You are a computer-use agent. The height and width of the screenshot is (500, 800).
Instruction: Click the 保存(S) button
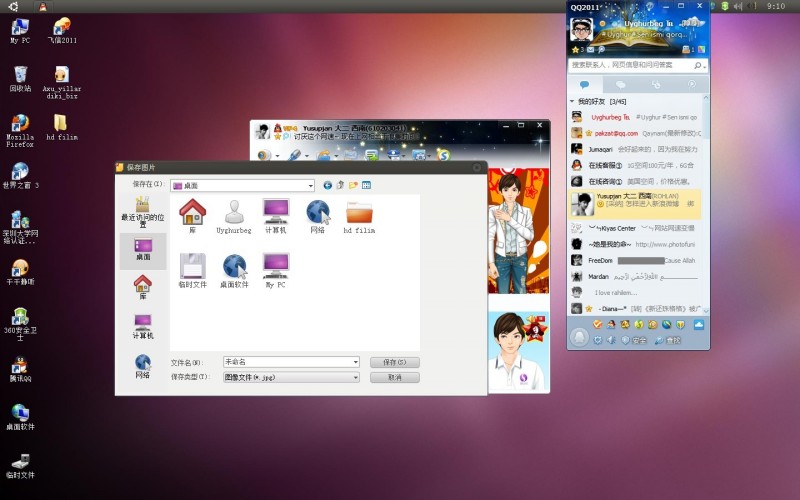coord(395,362)
